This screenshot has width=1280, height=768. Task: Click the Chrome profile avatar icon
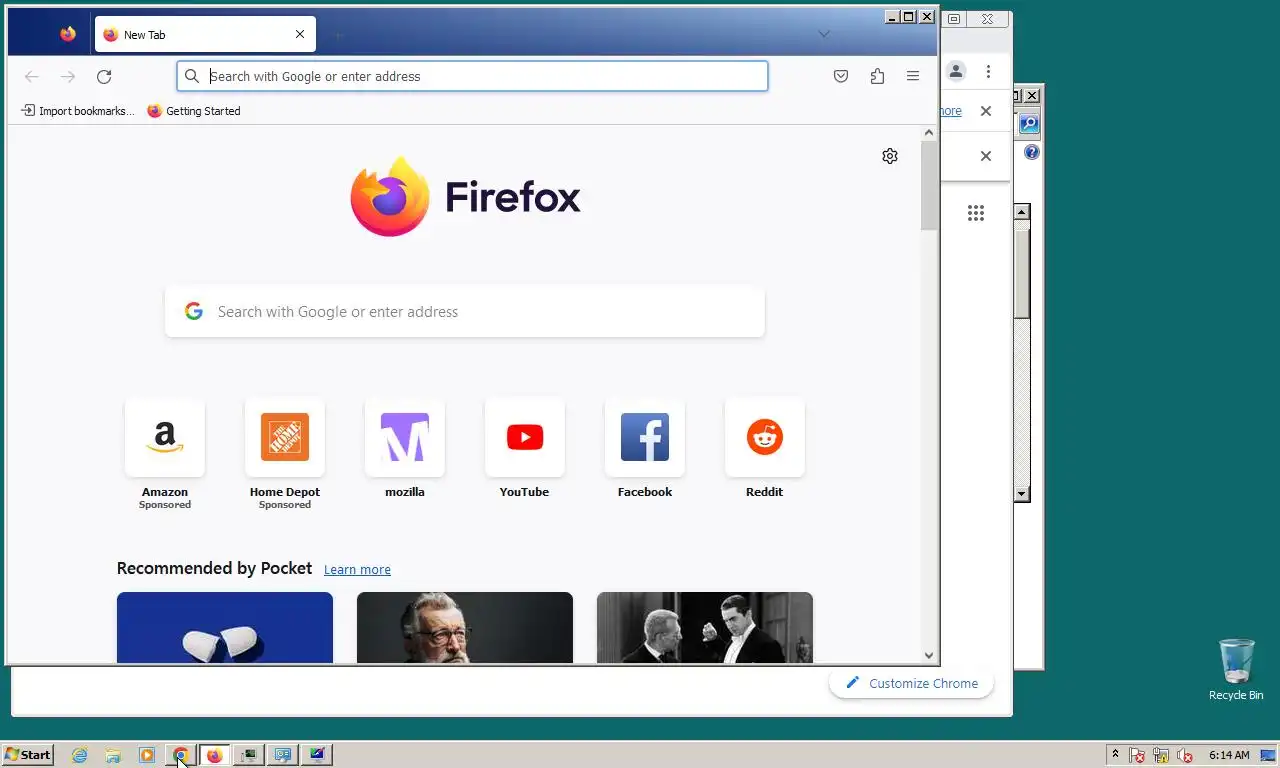click(956, 71)
